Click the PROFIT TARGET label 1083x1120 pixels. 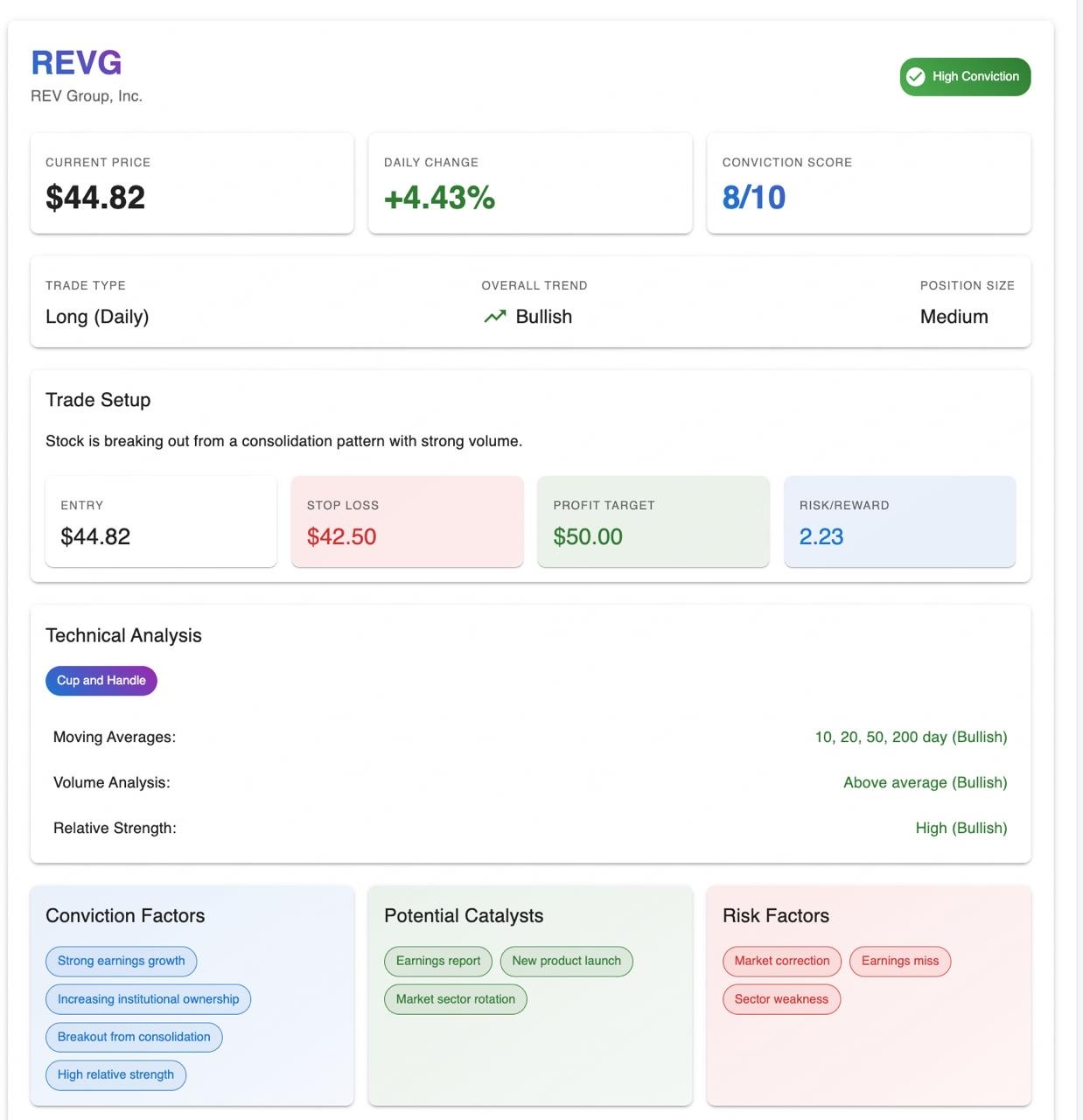(x=604, y=506)
